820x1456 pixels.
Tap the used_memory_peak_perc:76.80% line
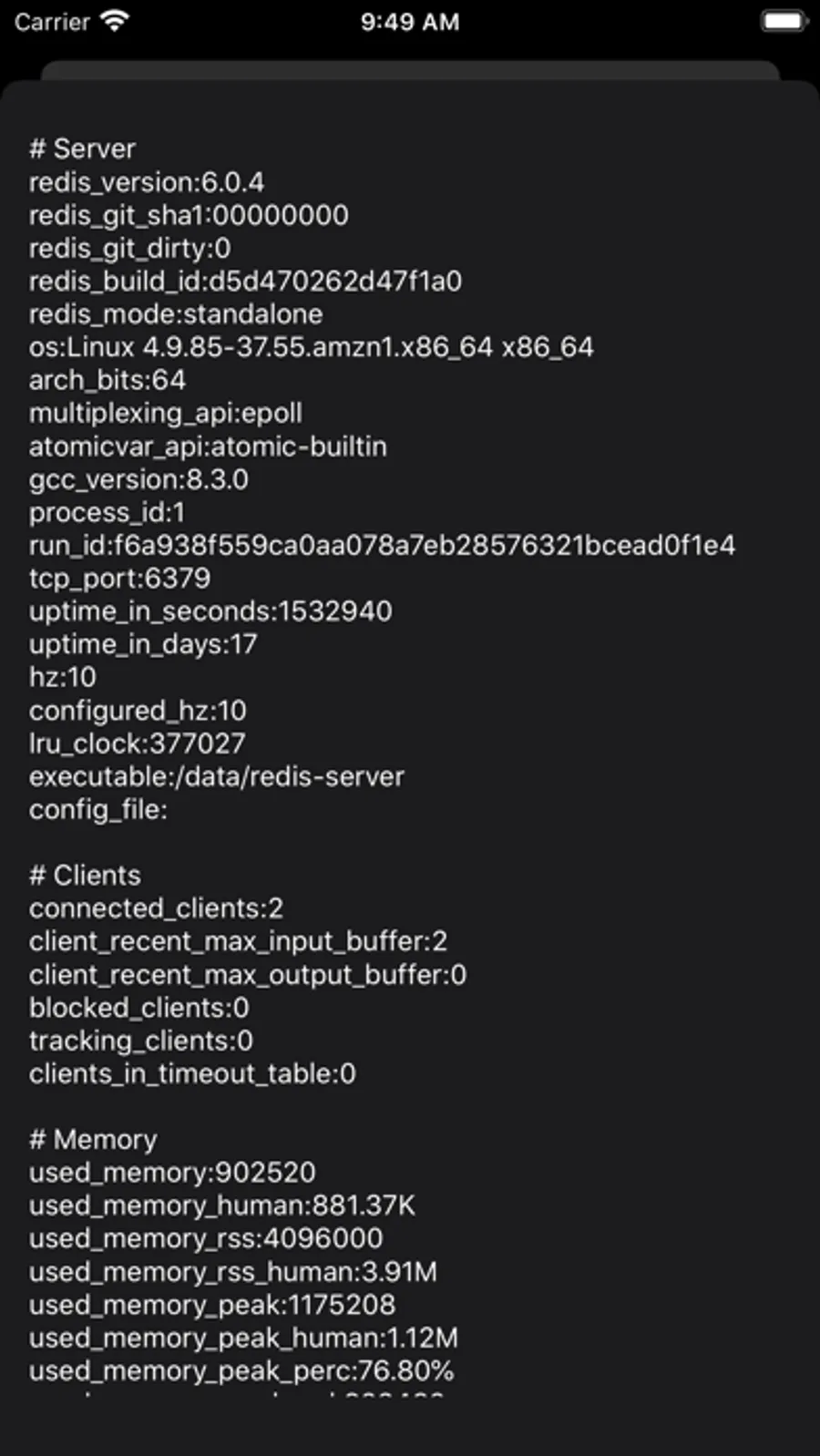click(241, 1370)
